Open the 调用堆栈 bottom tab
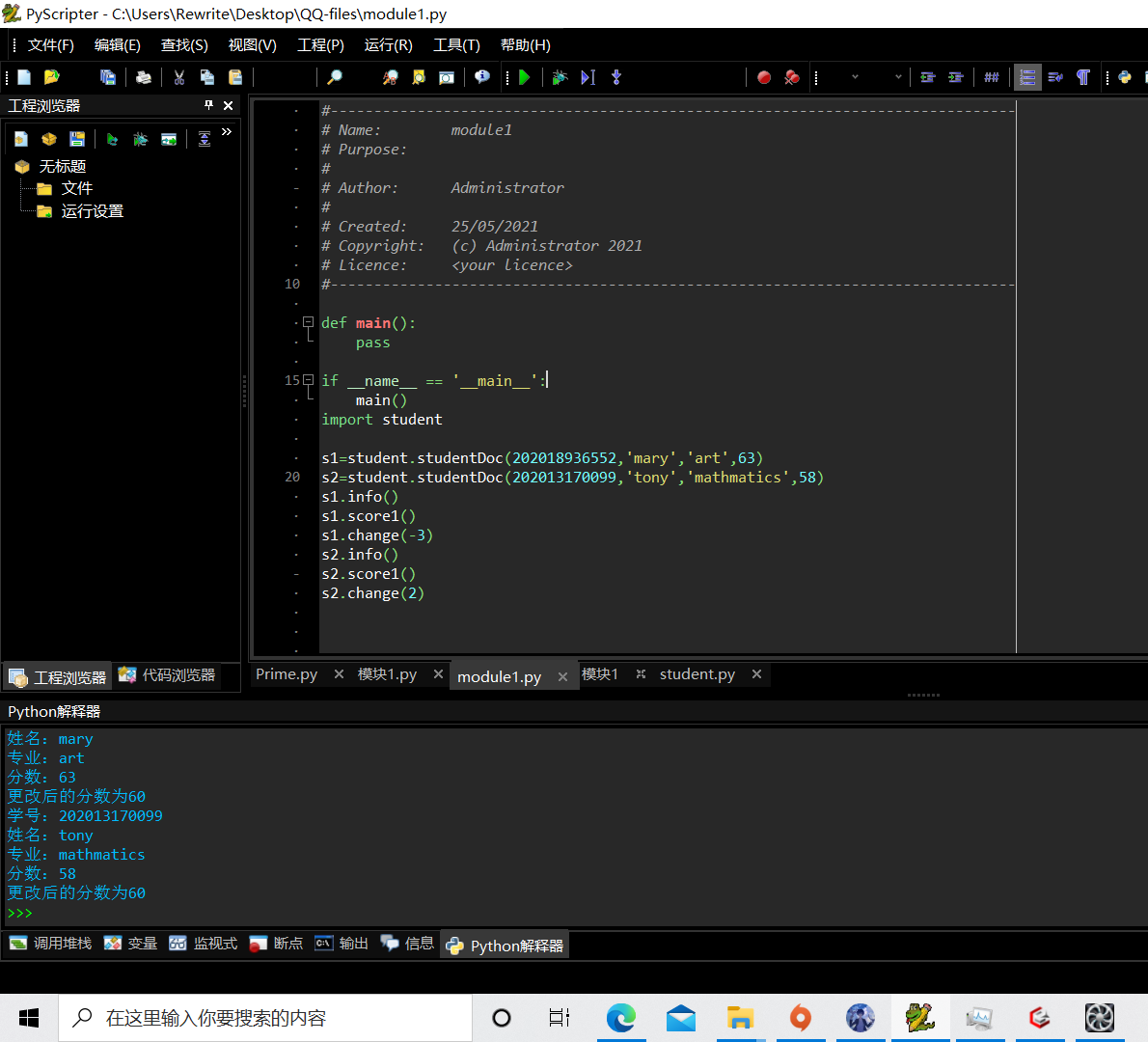Screen dimensions: 1148x1042 click(51, 944)
